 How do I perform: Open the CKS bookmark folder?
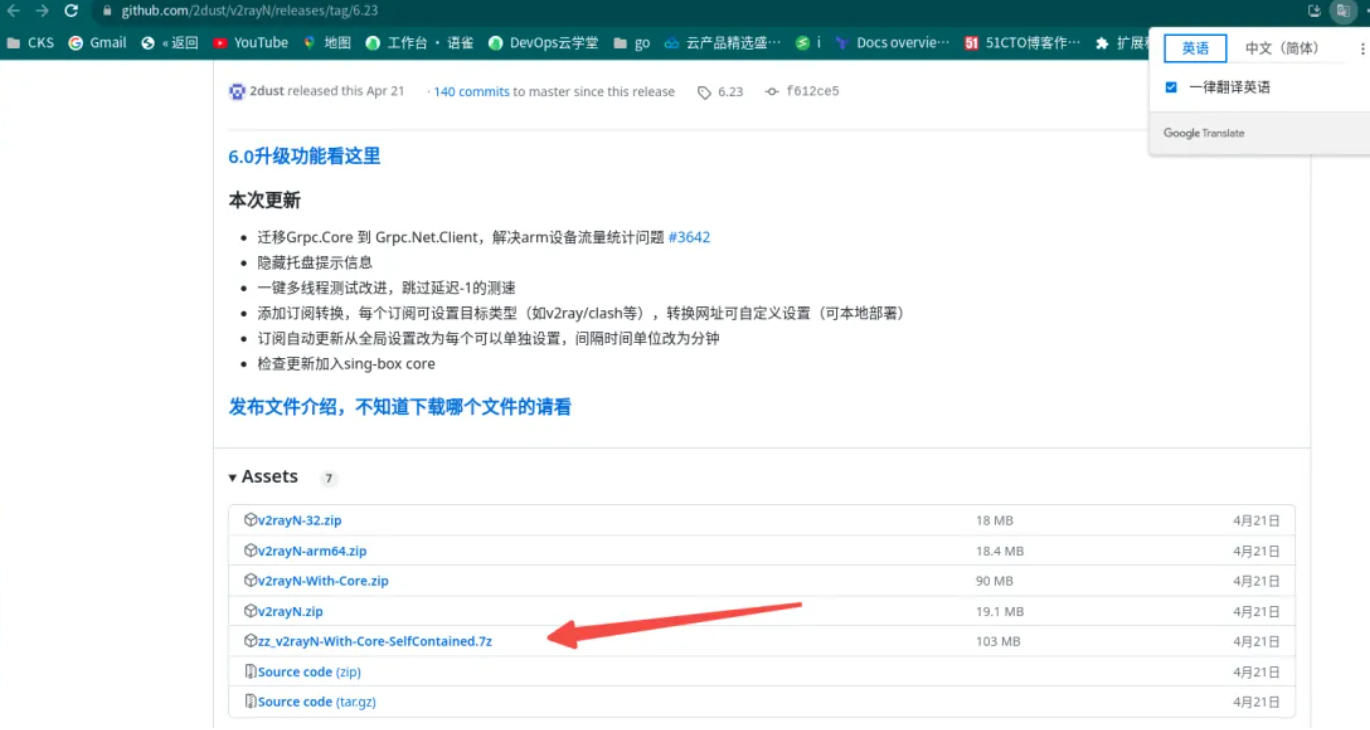30,43
